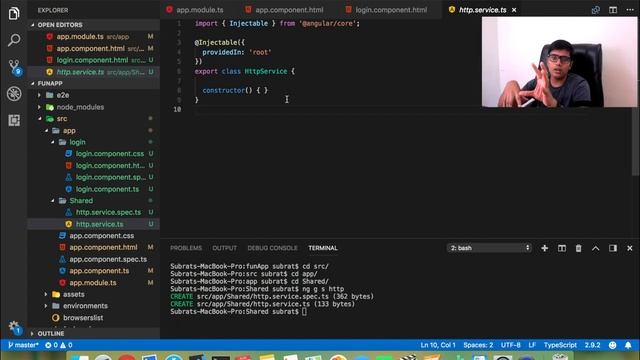Viewport: 640px width, 360px height.
Task: Open the DEBUG CONSOLE panel tab
Action: [x=273, y=248]
